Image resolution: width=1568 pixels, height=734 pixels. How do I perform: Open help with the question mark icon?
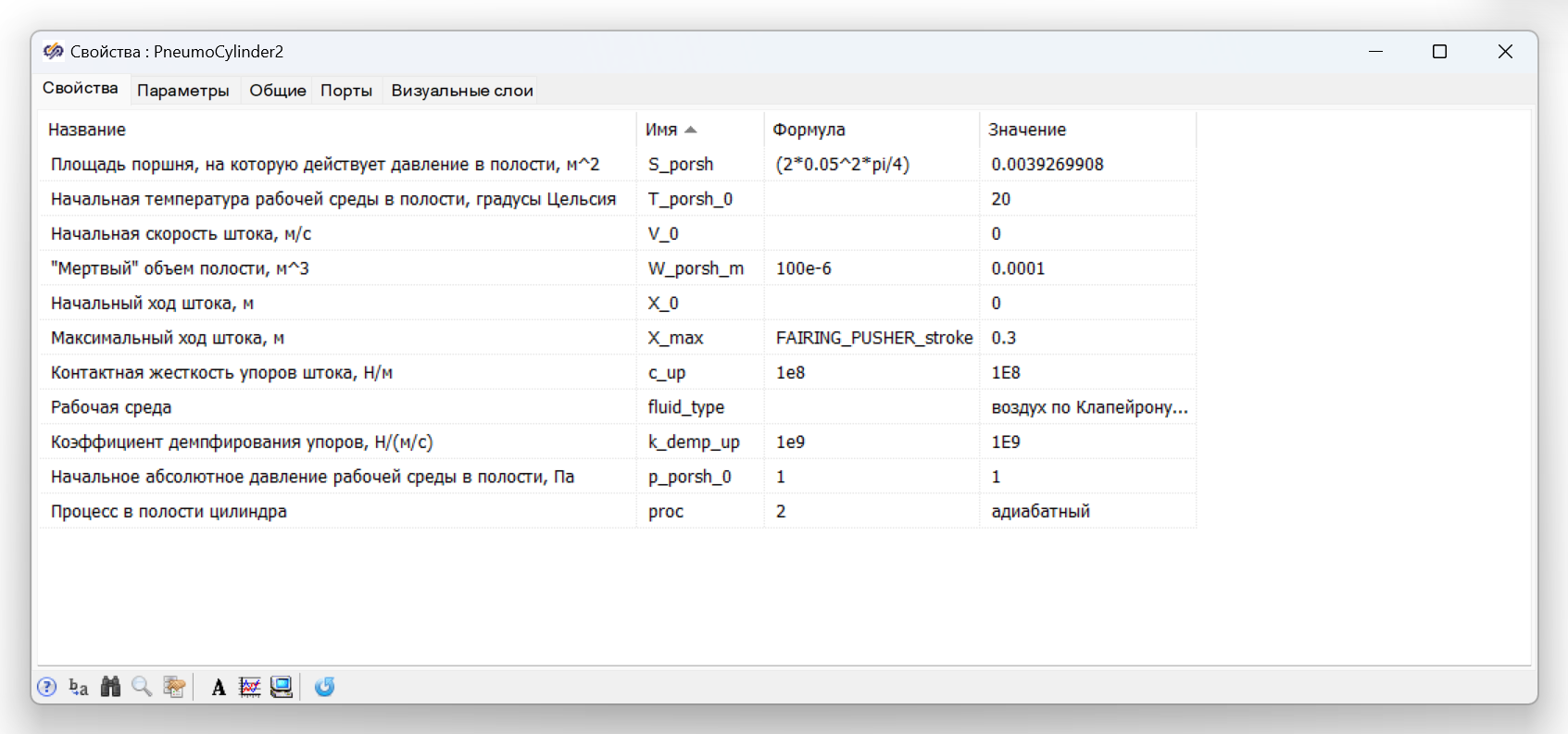(47, 687)
